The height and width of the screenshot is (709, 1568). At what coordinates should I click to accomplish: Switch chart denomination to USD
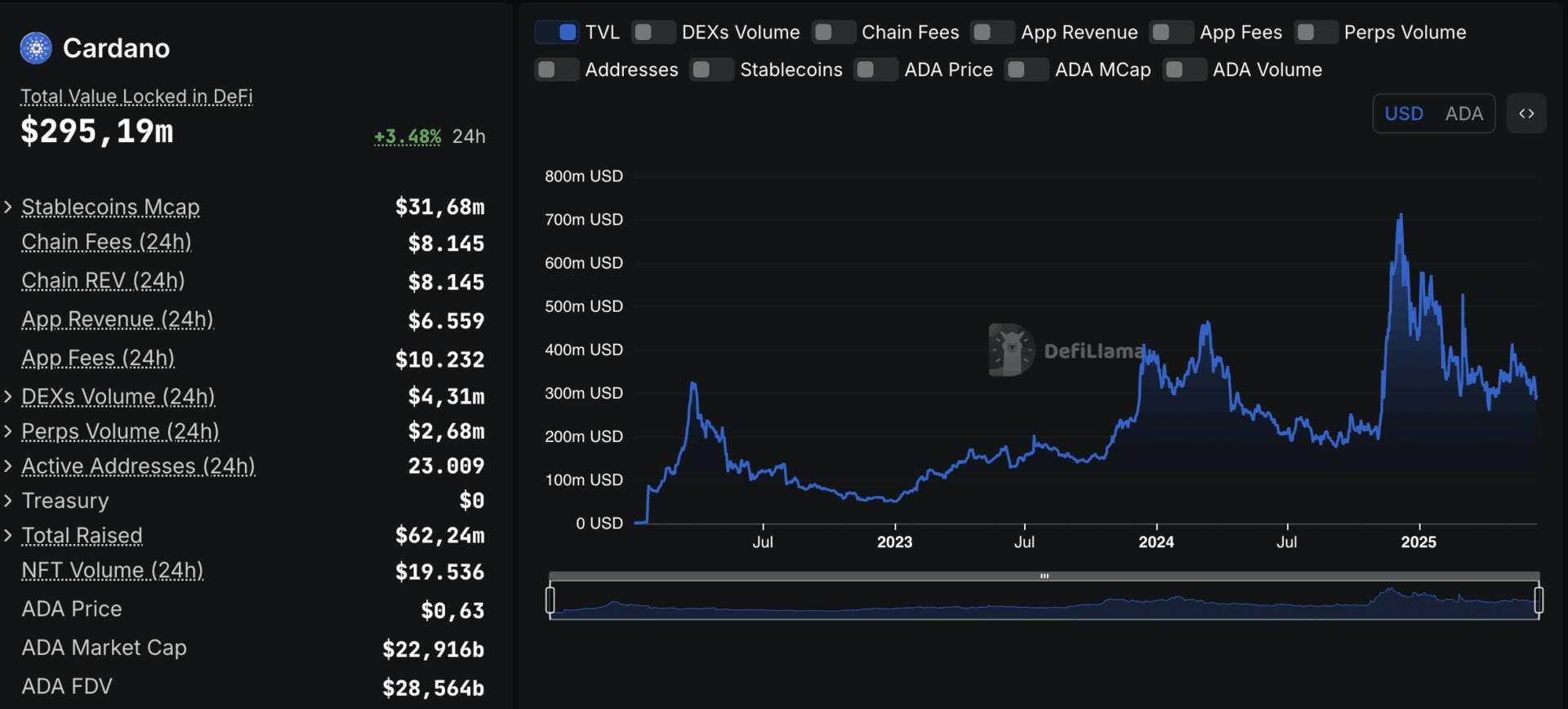(1404, 114)
